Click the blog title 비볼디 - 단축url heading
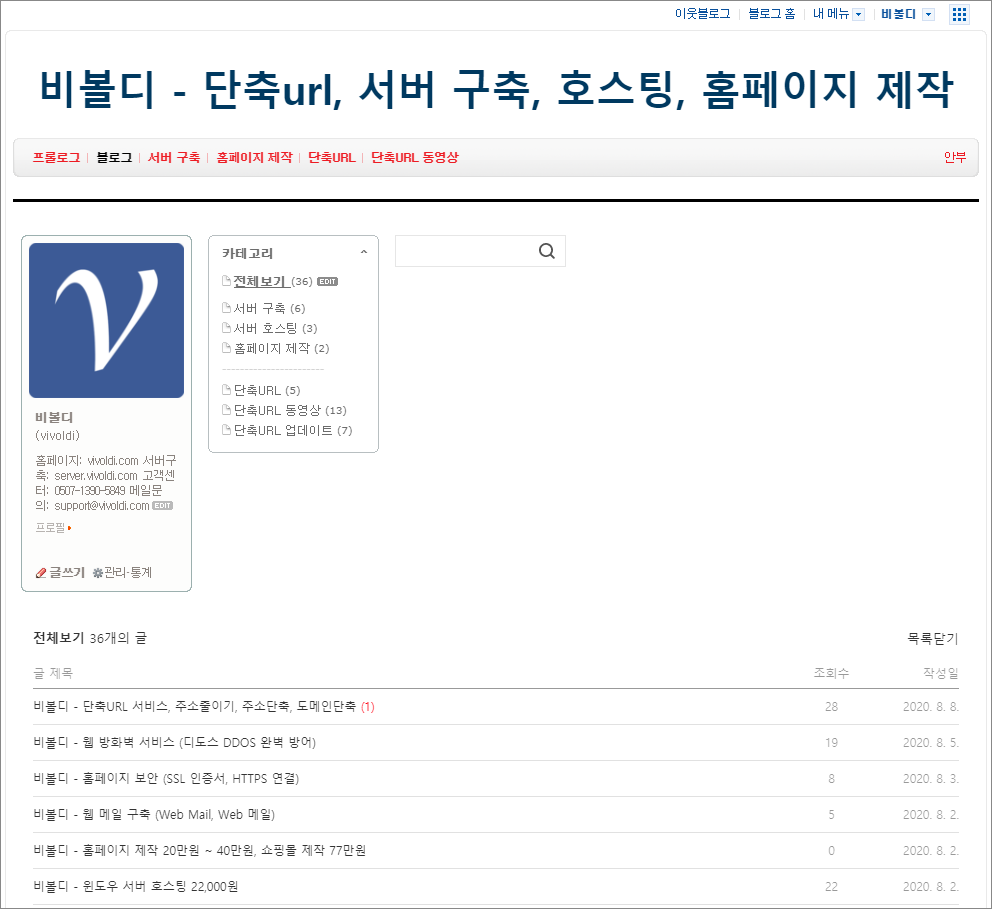 [496, 89]
